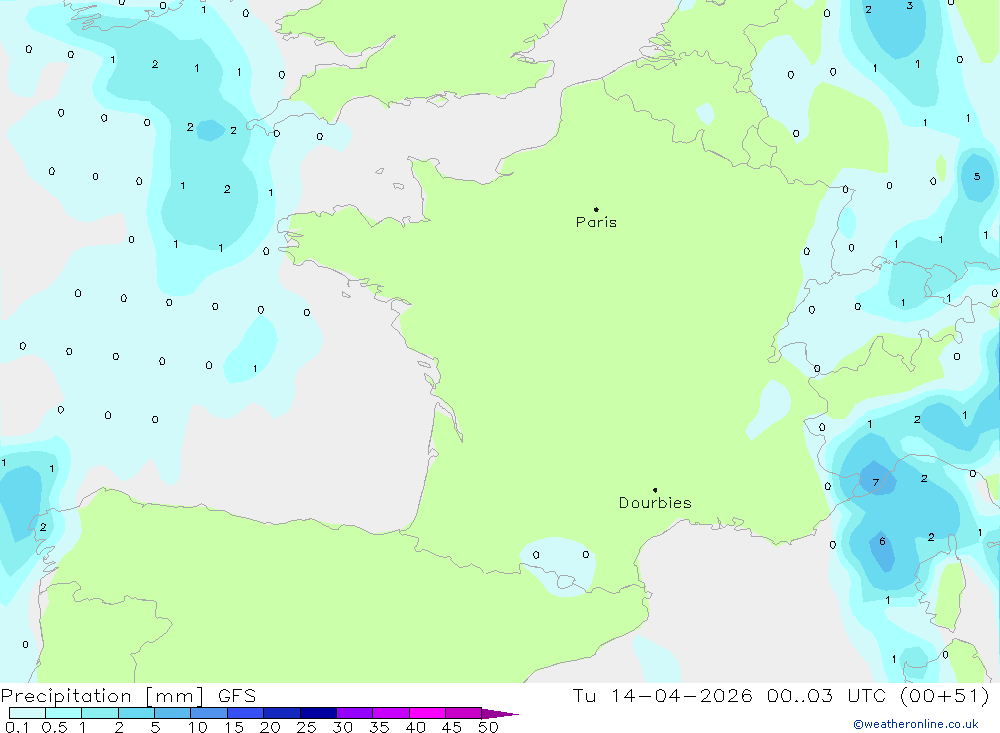Screen dimensions: 1000x733
Task: Click the weatheronline.co.uk copyright link
Action: 916,724
